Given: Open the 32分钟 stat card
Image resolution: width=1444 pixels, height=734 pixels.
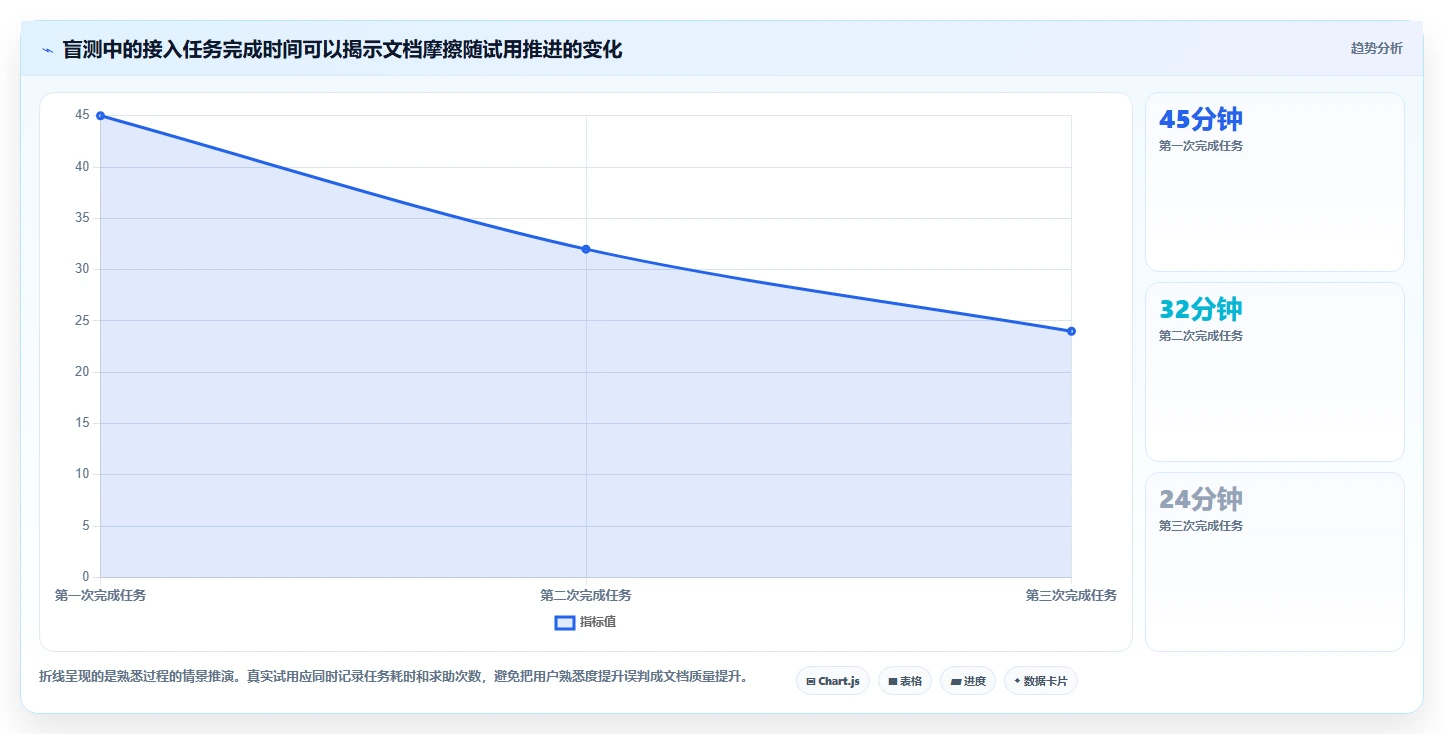Looking at the screenshot, I should pos(1274,372).
